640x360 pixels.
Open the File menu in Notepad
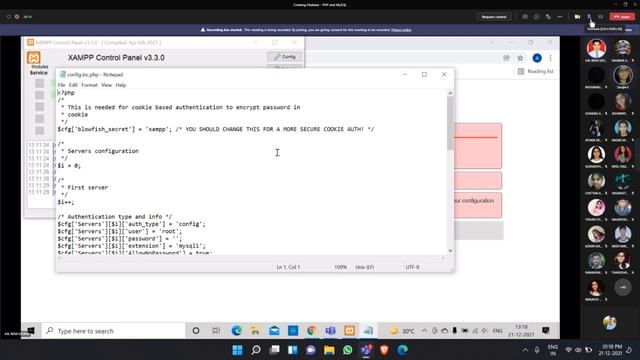(61, 85)
